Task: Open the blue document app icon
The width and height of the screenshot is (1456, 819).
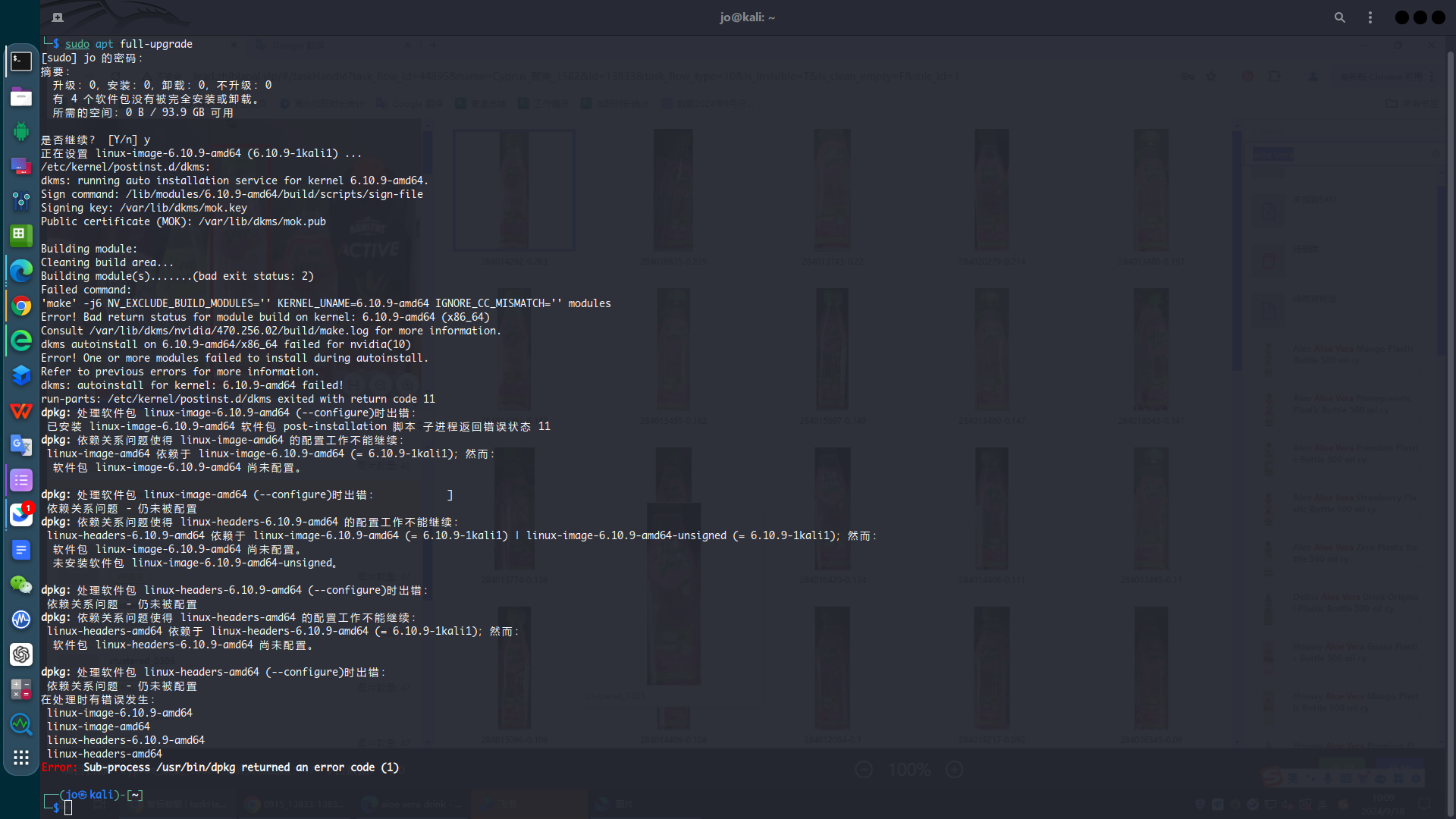Action: pyautogui.click(x=20, y=550)
